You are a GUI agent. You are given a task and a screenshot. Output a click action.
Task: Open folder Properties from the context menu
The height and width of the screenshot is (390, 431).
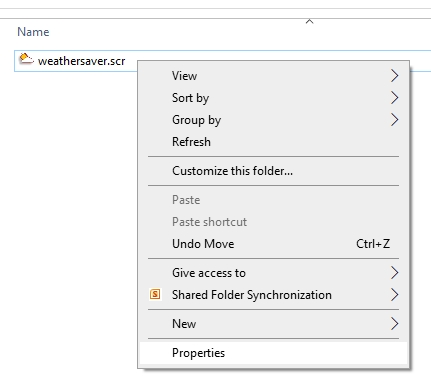click(273, 353)
